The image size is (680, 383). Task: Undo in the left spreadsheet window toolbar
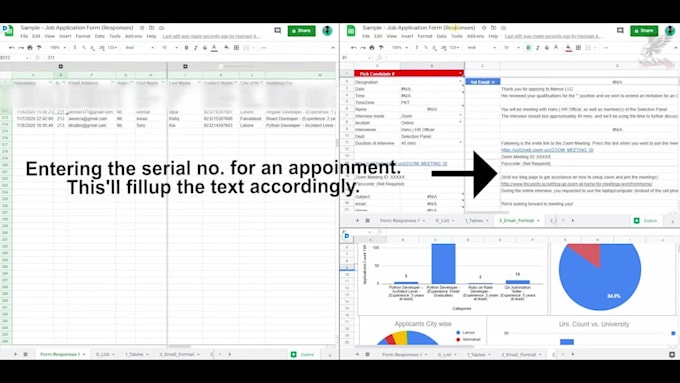(x=12, y=47)
